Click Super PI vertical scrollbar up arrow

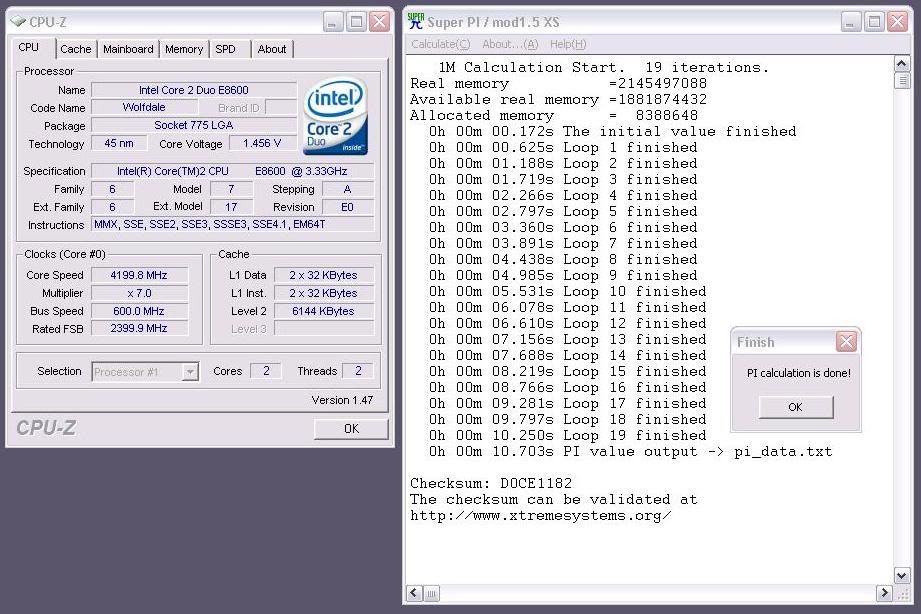[x=902, y=63]
